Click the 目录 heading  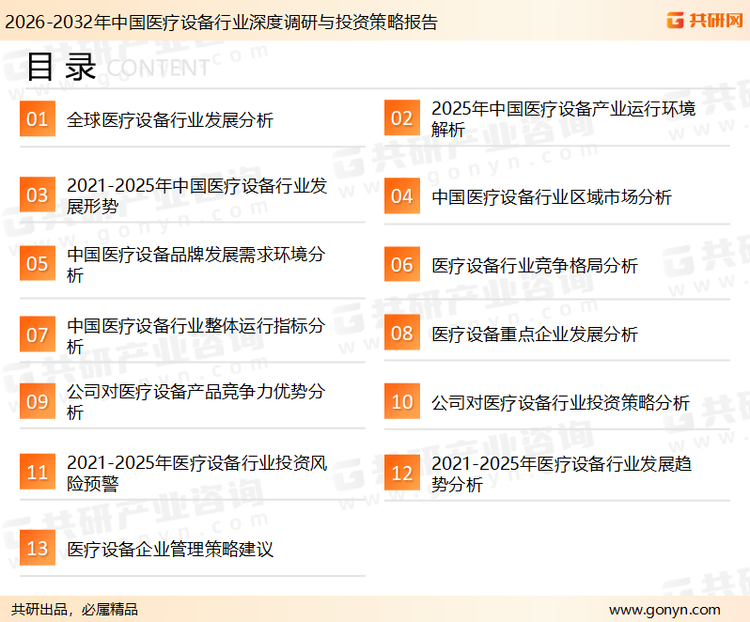tap(61, 67)
